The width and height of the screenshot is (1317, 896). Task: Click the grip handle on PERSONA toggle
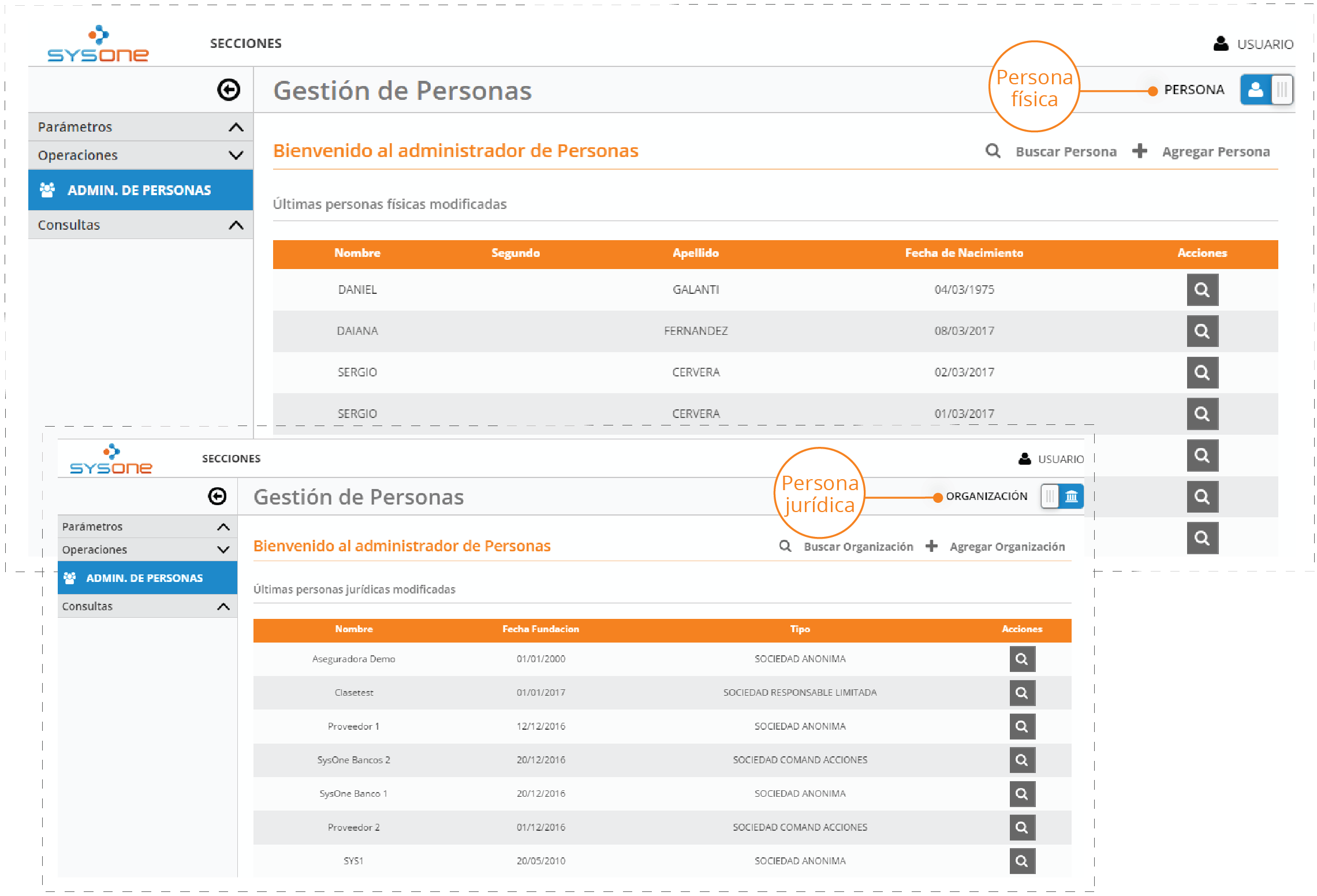click(1282, 90)
